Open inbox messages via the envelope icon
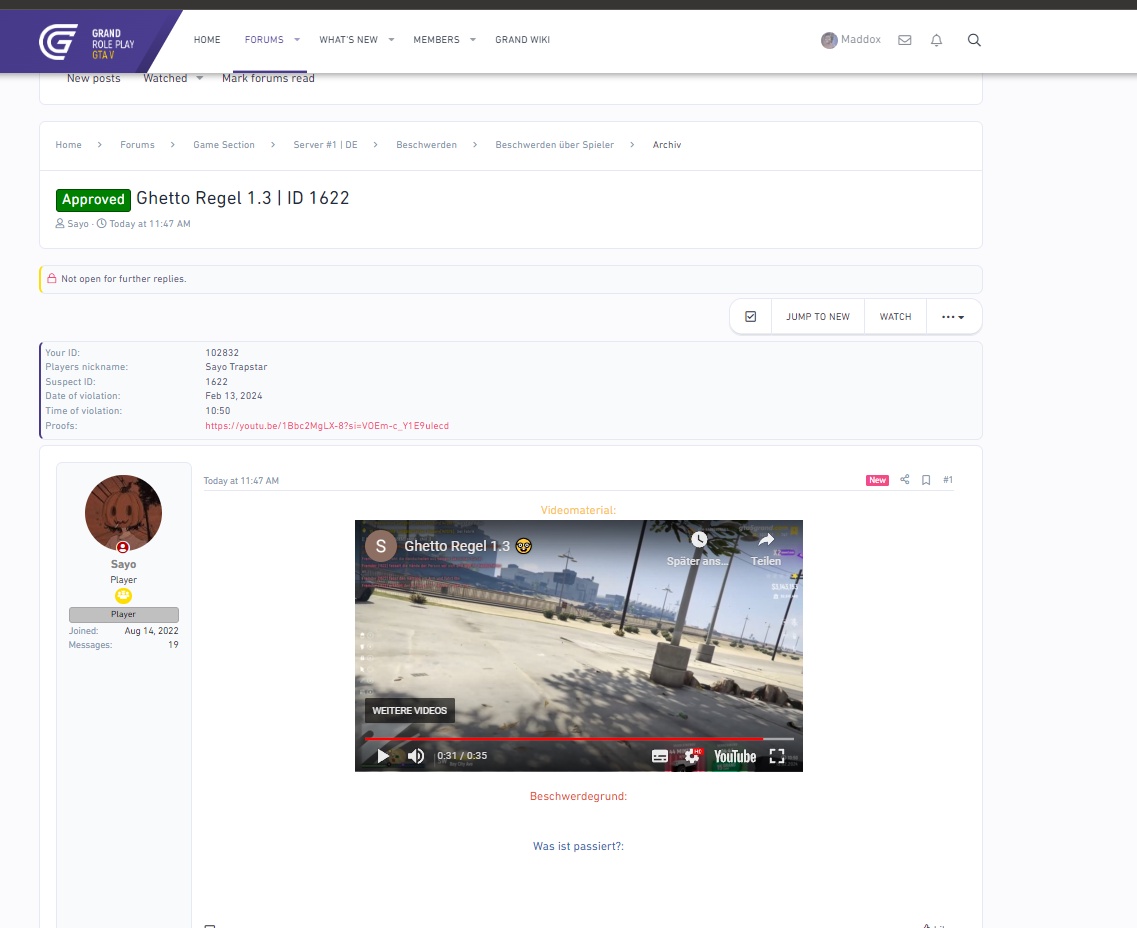 coord(904,40)
